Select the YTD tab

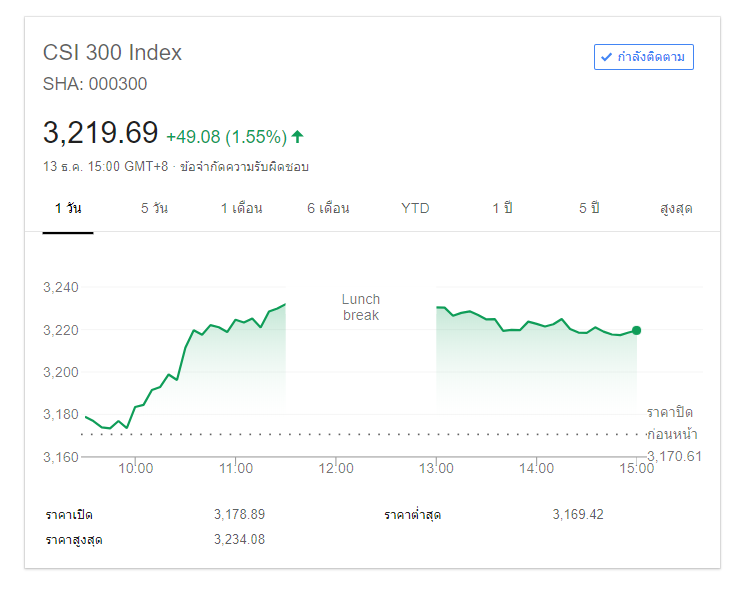click(415, 208)
